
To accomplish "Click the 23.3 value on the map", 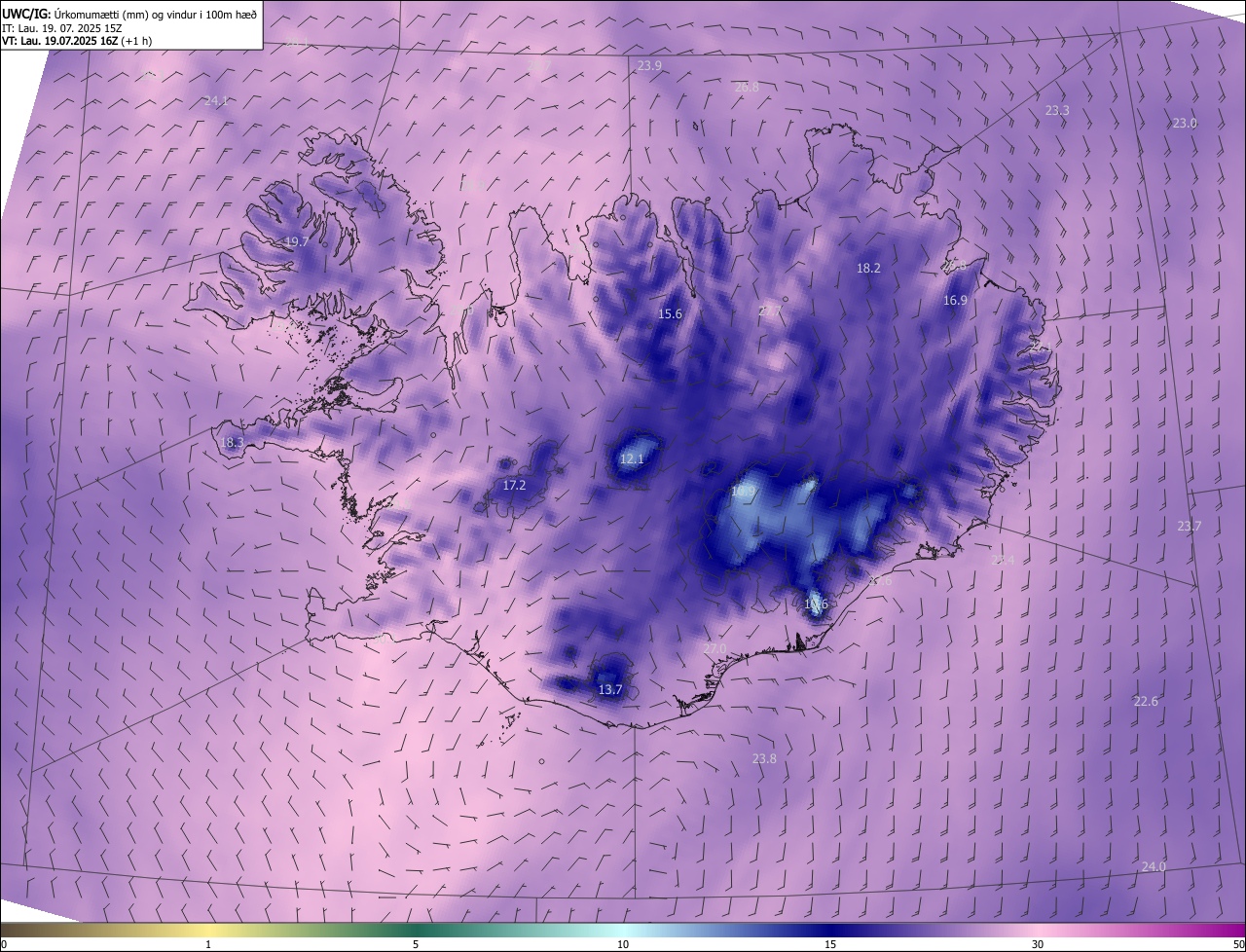I will point(1057,111).
